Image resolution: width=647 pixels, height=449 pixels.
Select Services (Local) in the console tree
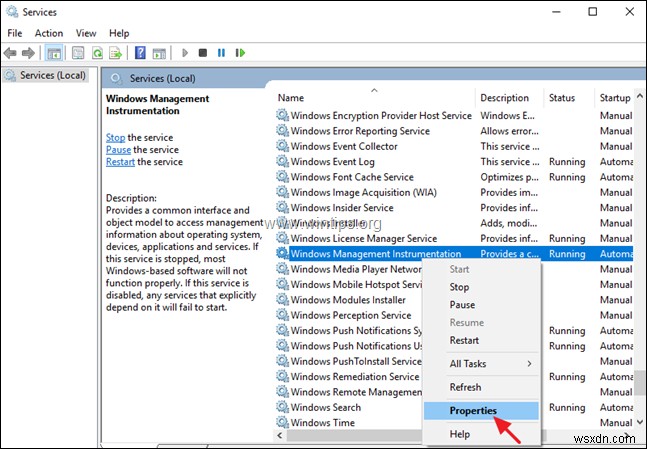[45, 75]
